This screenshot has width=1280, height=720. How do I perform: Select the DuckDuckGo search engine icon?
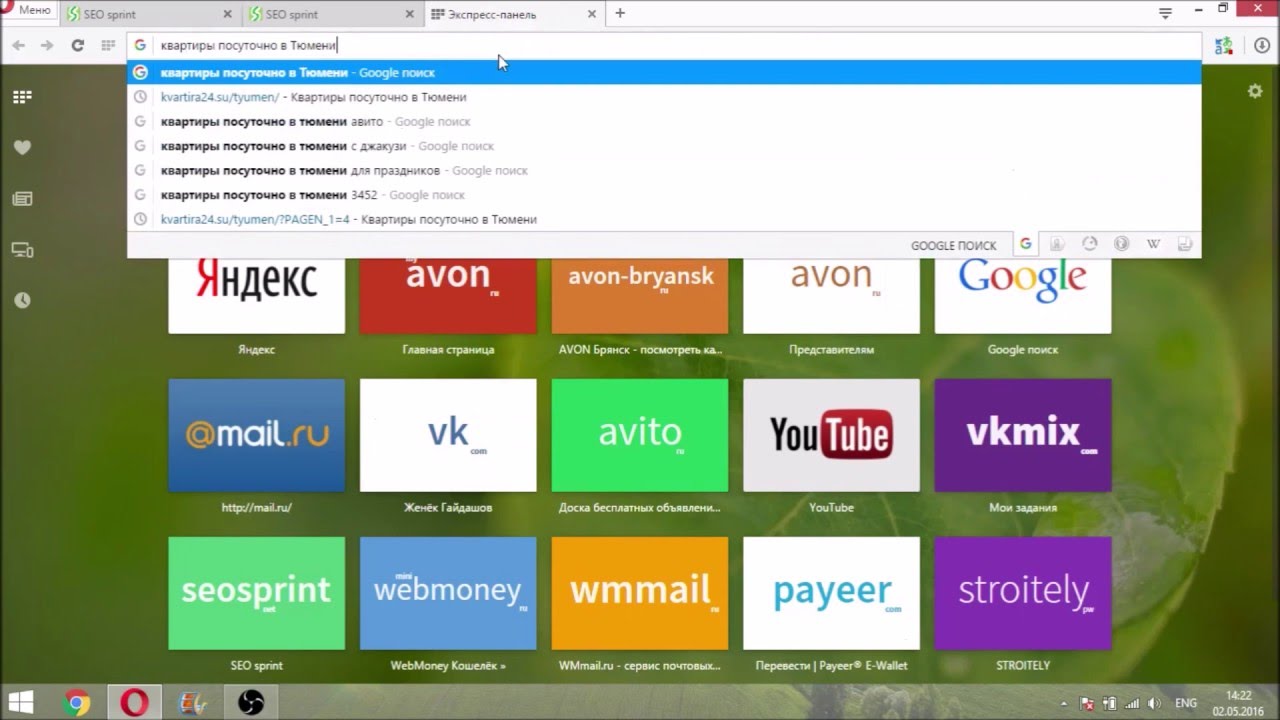click(1089, 244)
